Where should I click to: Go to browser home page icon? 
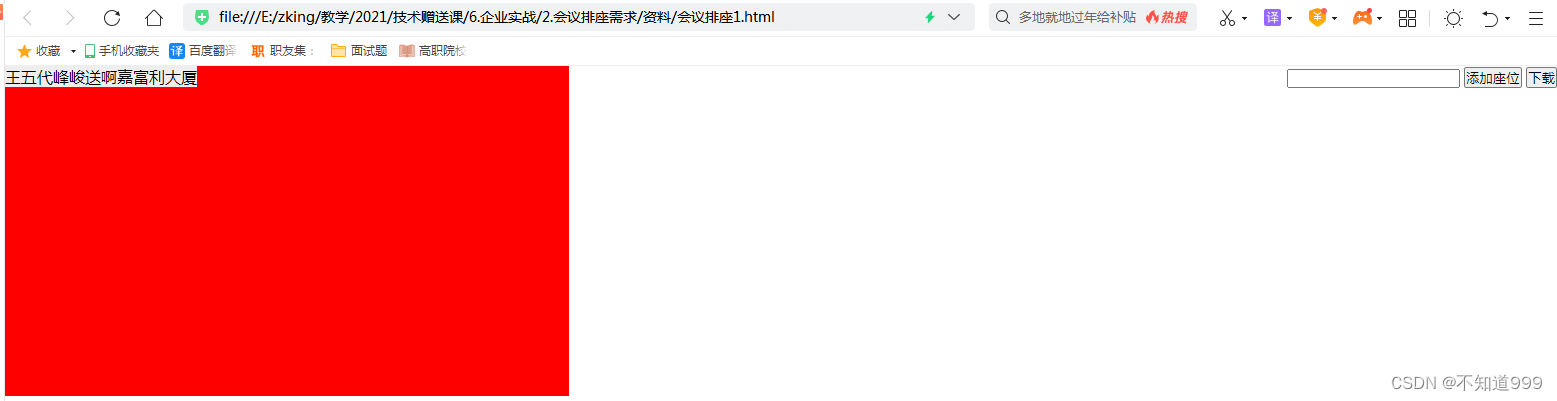point(153,18)
